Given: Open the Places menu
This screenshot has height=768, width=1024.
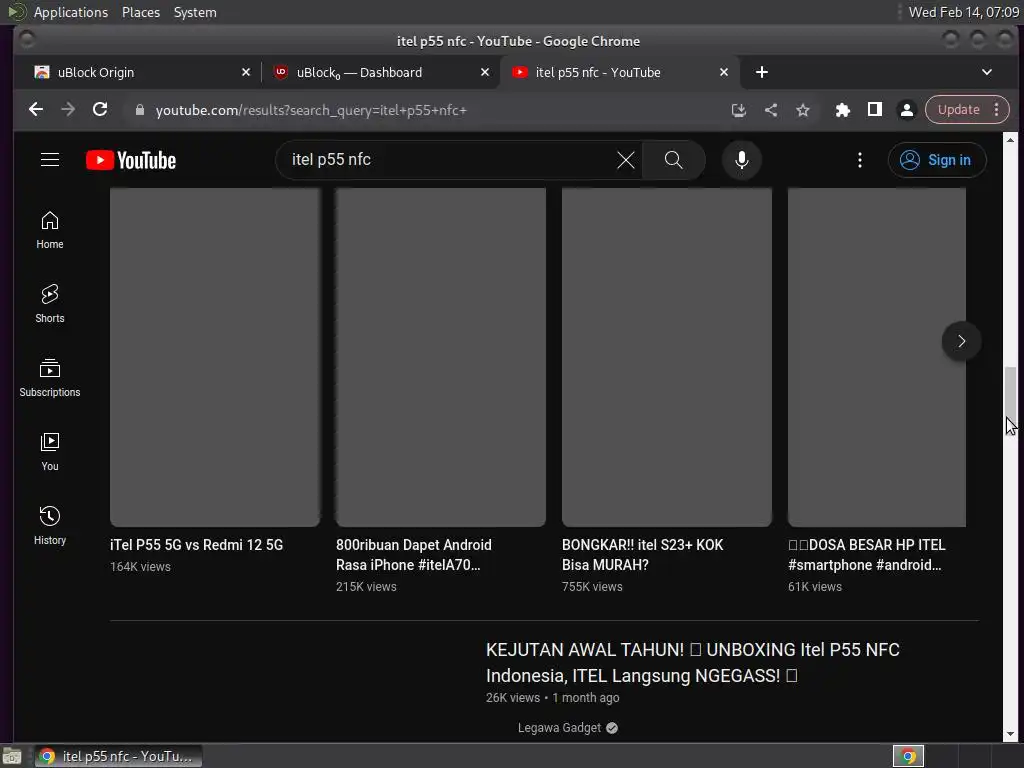Looking at the screenshot, I should 141,12.
